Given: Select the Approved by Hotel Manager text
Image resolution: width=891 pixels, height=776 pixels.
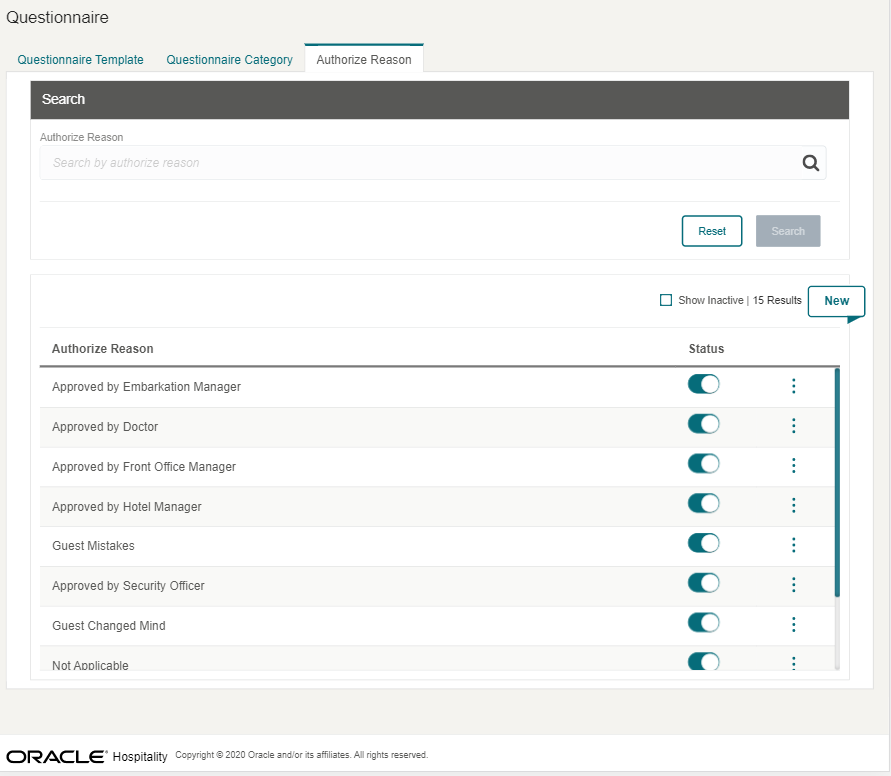Looking at the screenshot, I should (127, 506).
